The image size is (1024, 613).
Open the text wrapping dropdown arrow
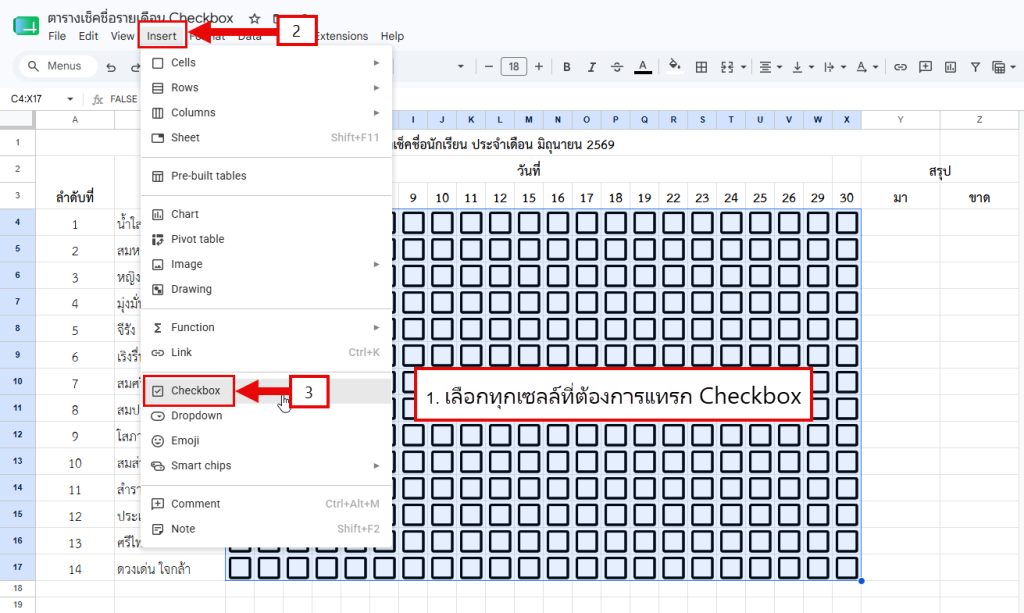[x=843, y=67]
